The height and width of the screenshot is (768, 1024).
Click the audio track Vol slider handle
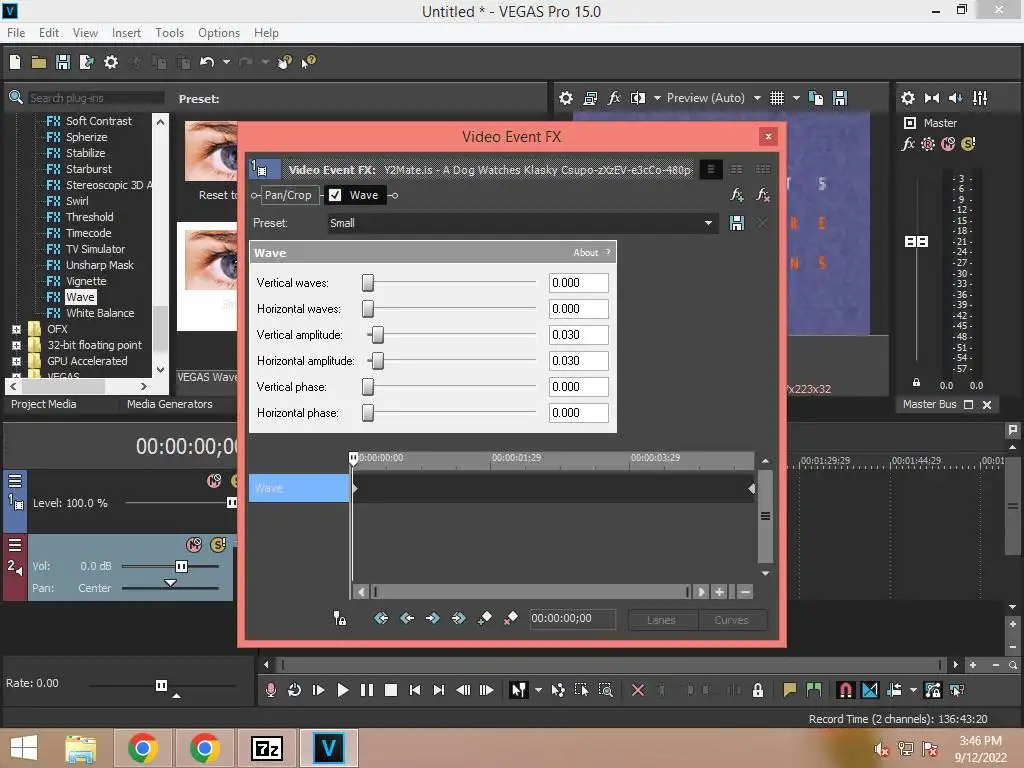(182, 566)
